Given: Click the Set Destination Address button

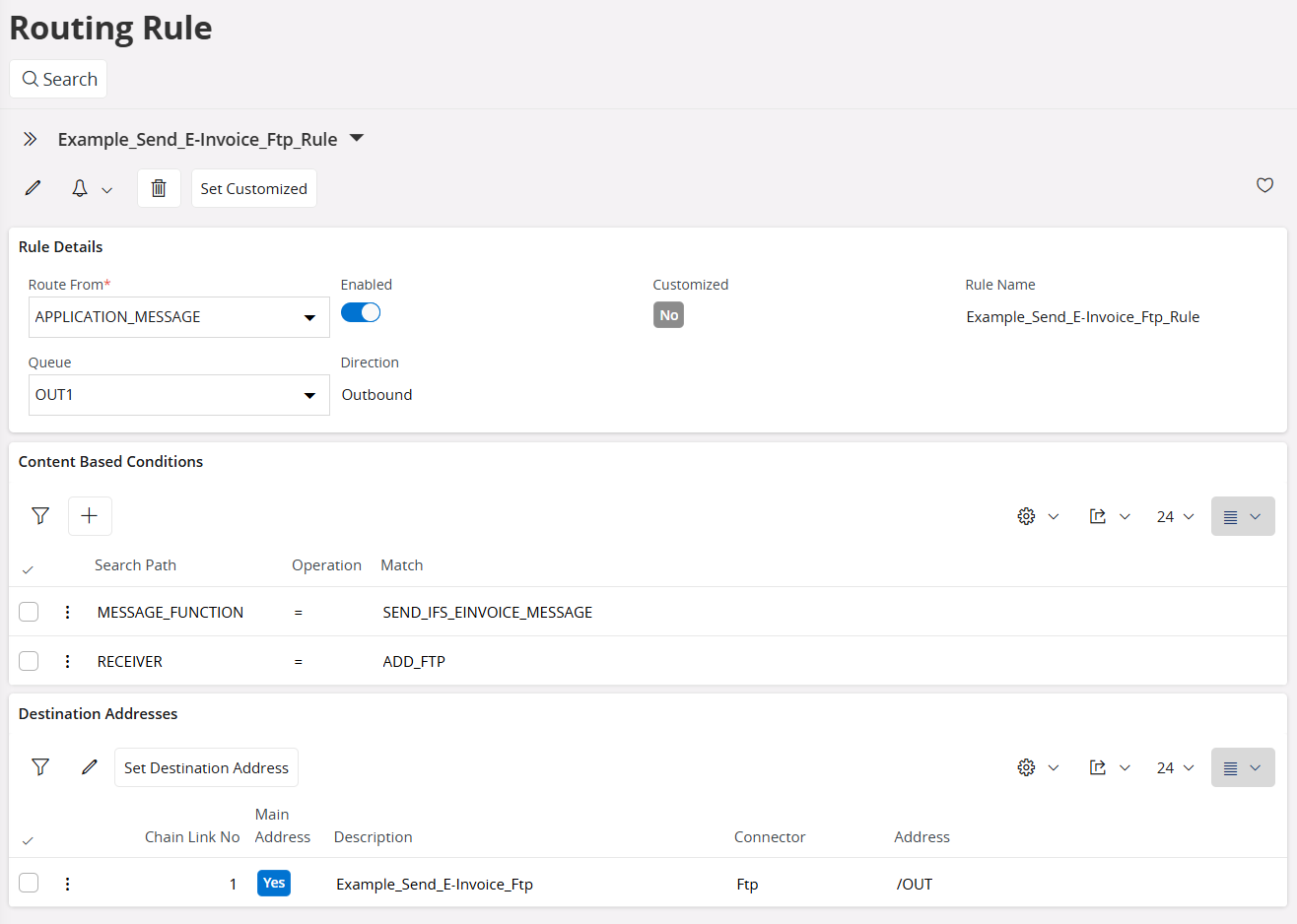Looking at the screenshot, I should tap(206, 766).
